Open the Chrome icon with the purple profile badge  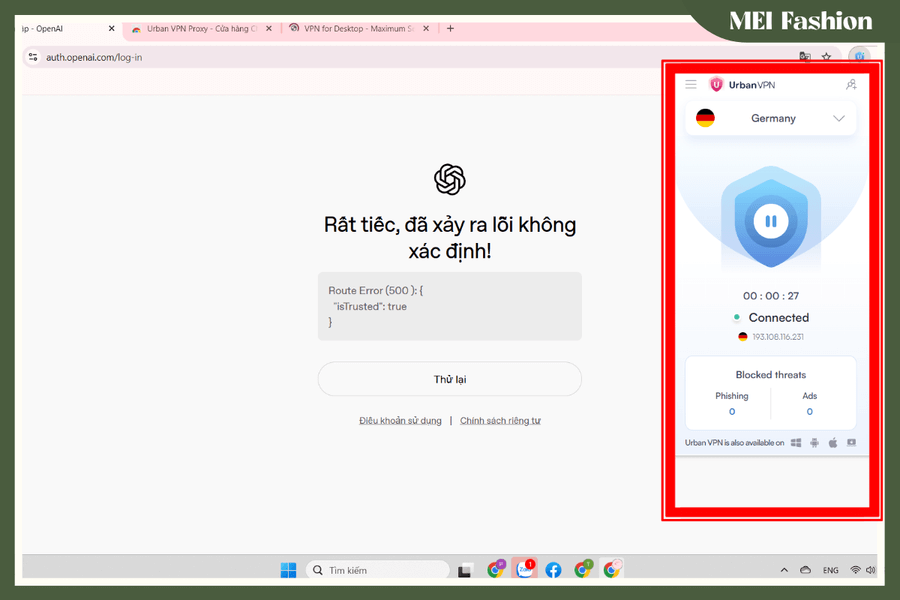point(496,569)
